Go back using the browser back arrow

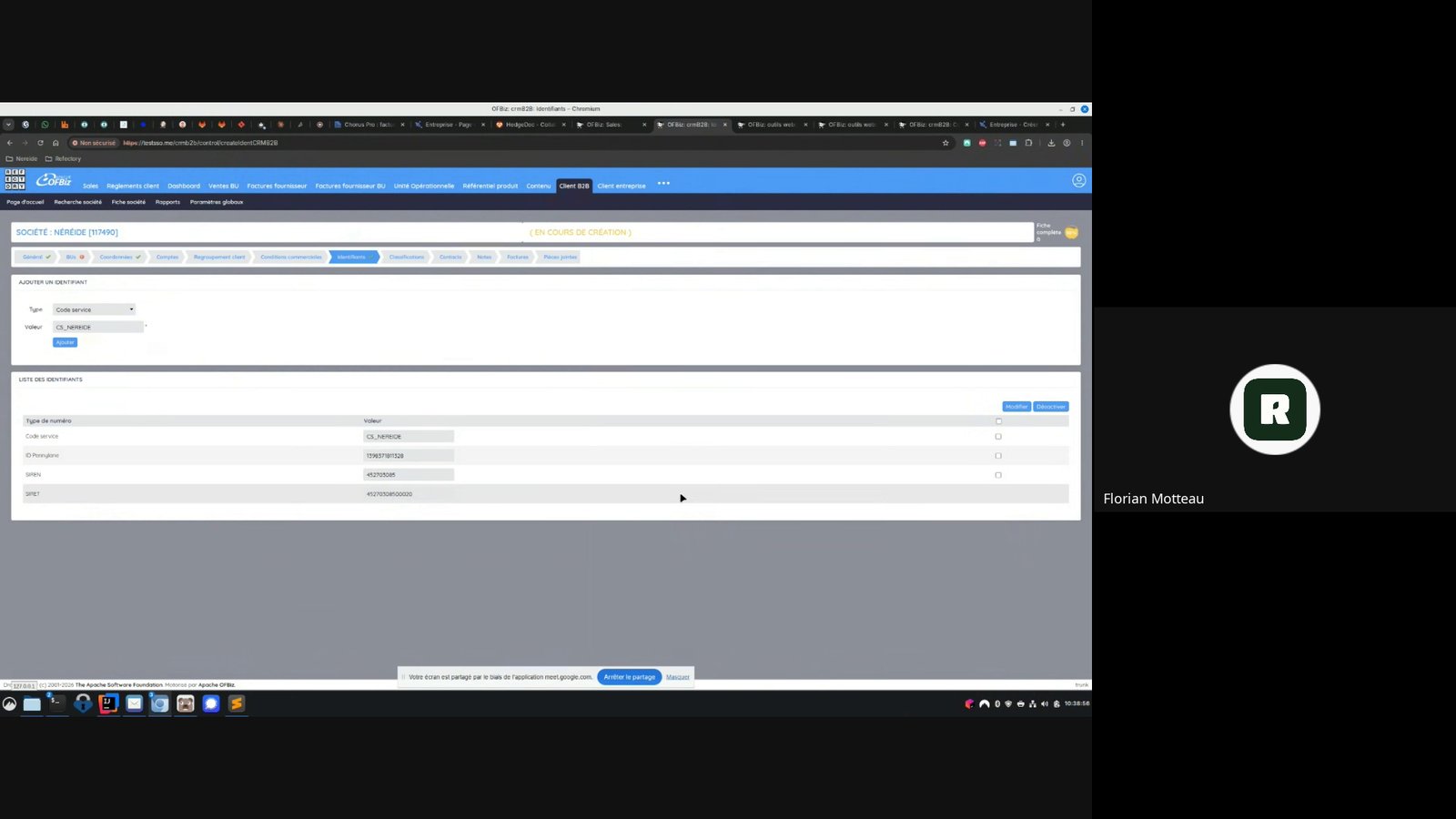tap(9, 143)
